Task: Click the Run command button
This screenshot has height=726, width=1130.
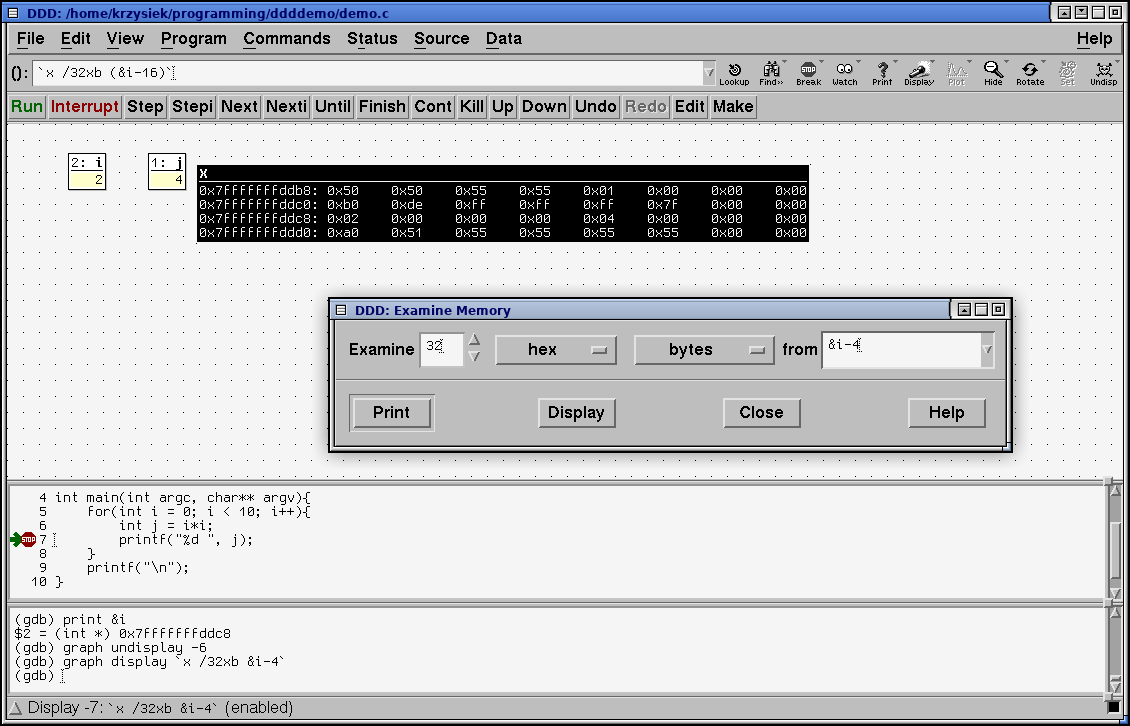Action: tap(27, 107)
